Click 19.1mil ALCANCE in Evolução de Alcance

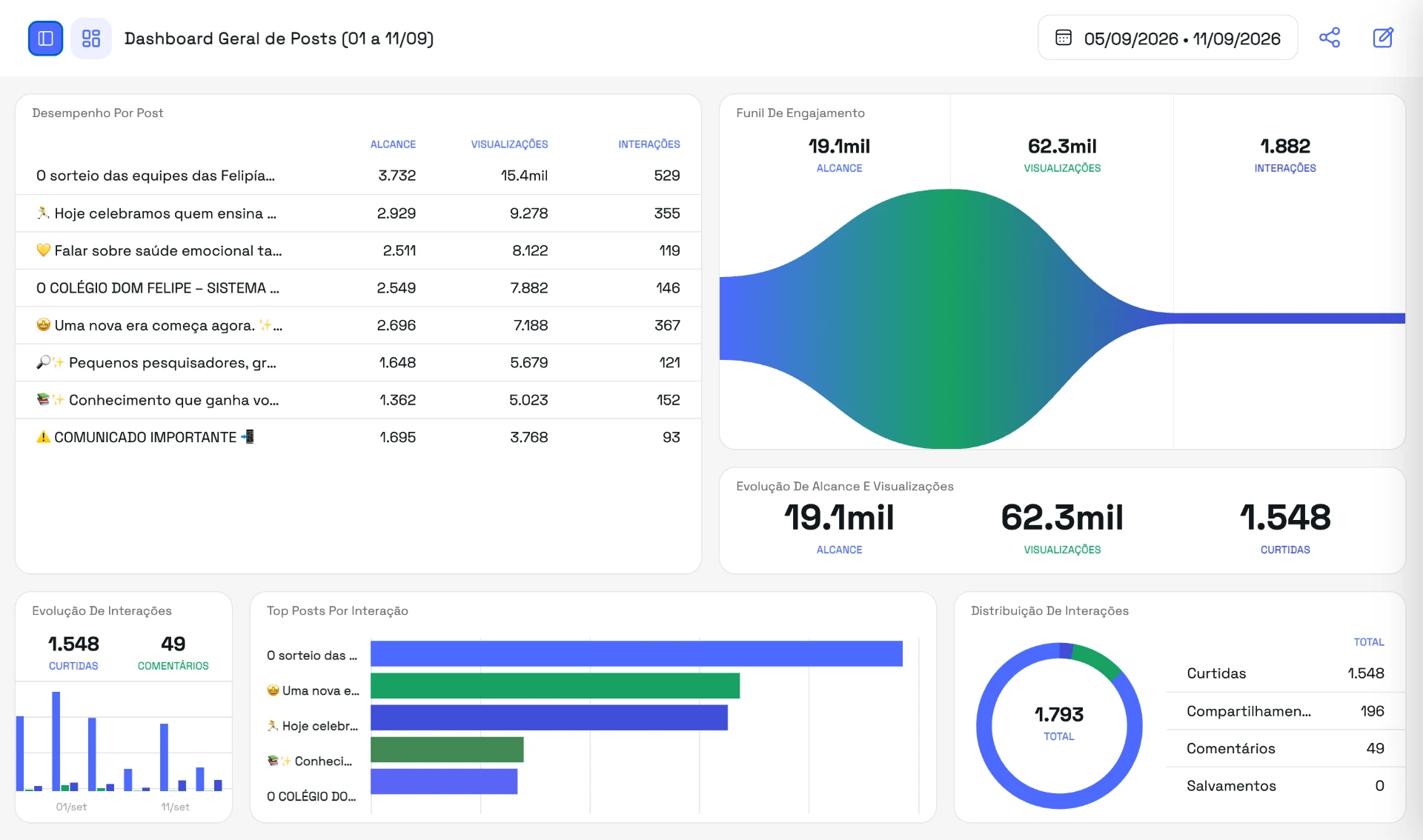click(x=839, y=527)
